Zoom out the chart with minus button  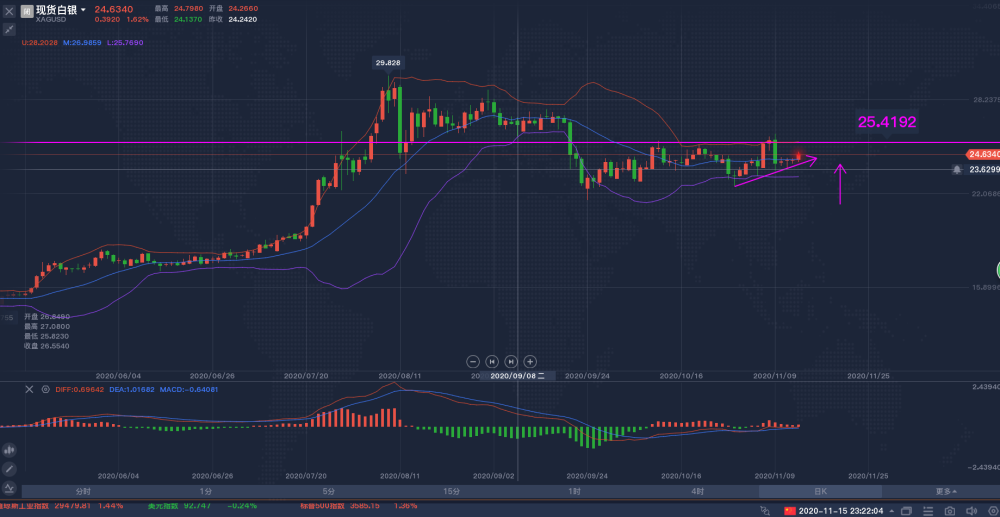(x=473, y=361)
